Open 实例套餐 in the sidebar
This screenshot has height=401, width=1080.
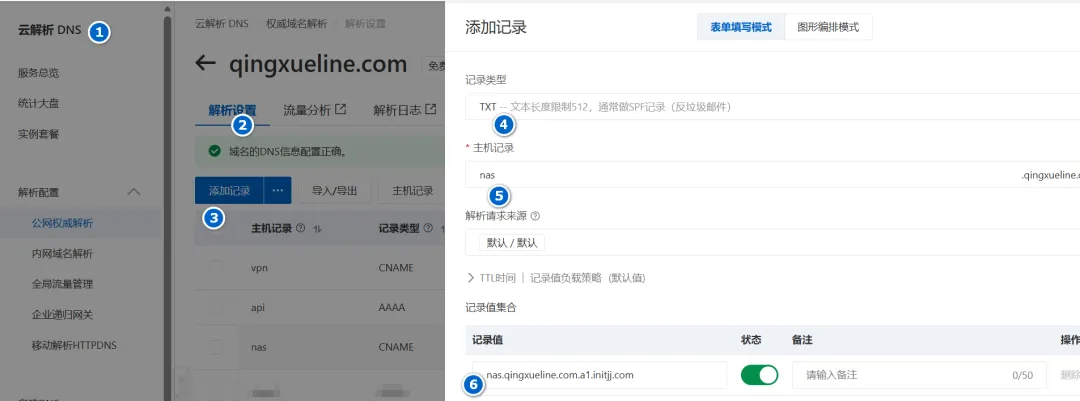pyautogui.click(x=39, y=134)
